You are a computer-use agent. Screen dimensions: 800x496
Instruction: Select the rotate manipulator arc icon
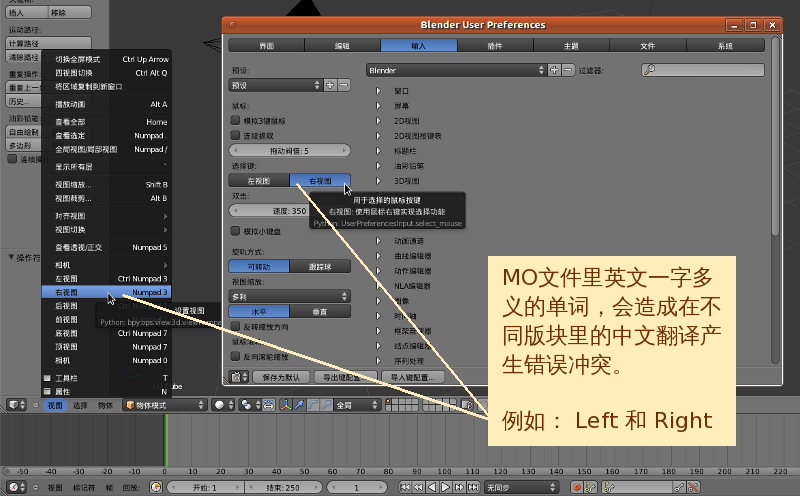tap(312, 405)
